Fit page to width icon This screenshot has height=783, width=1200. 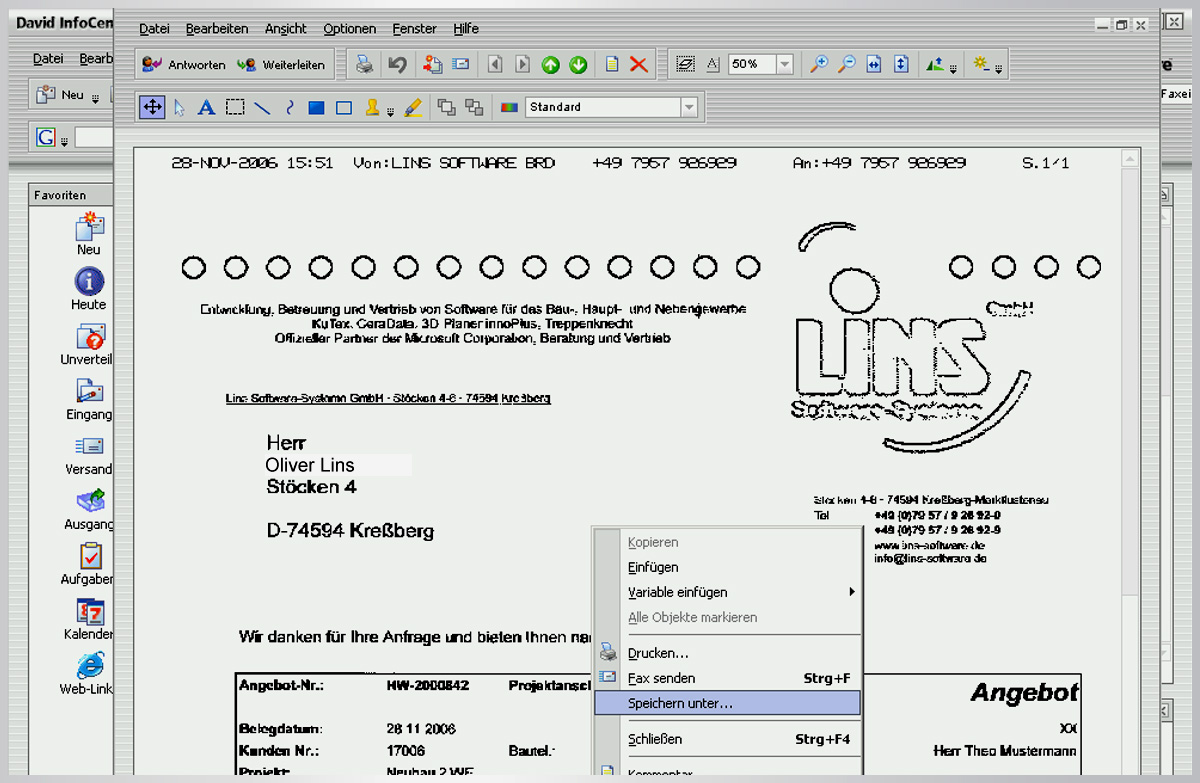873,65
